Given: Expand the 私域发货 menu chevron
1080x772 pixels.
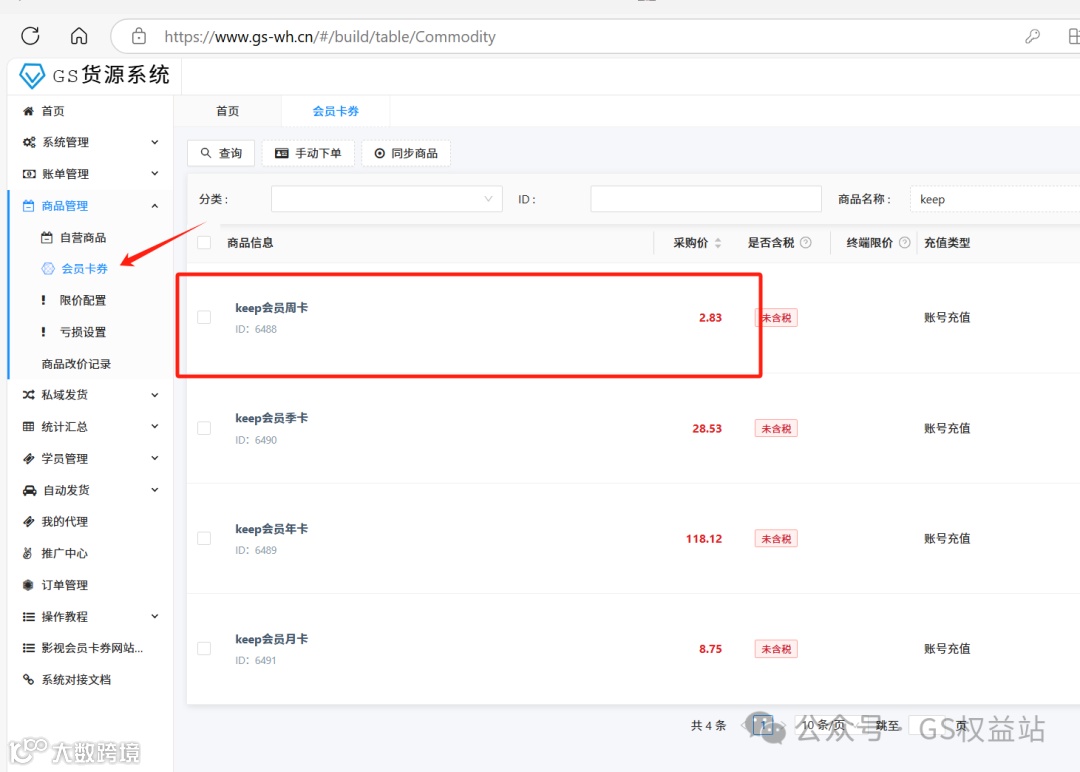Looking at the screenshot, I should pyautogui.click(x=155, y=395).
